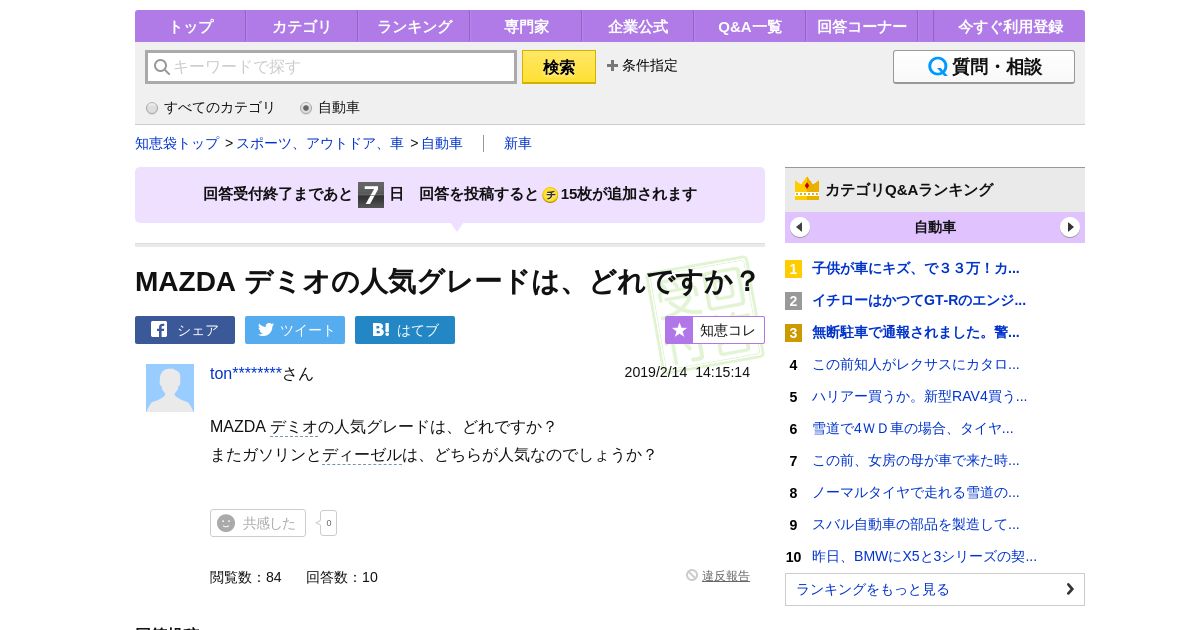Select the すべてのカテゴリ radio button
This screenshot has width=1200, height=630.
click(x=152, y=108)
